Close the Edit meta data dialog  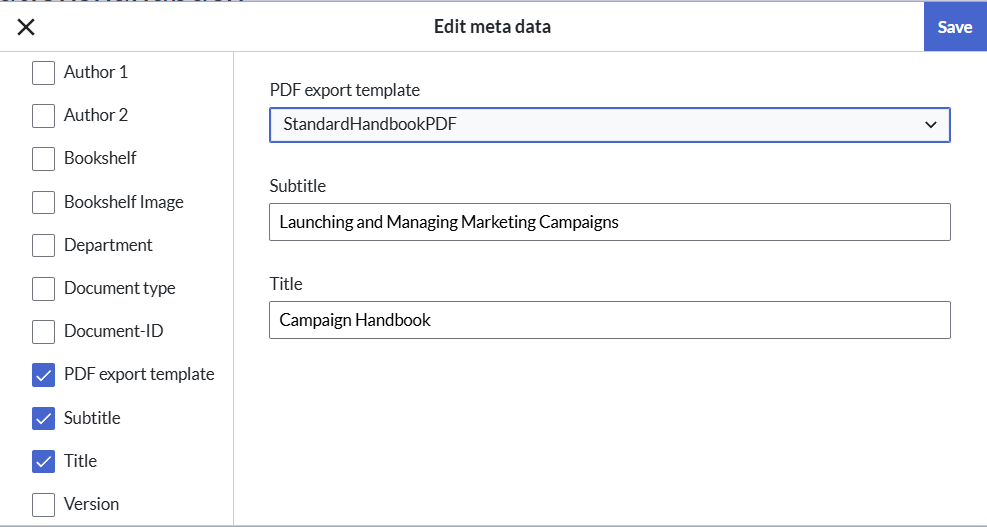[26, 27]
